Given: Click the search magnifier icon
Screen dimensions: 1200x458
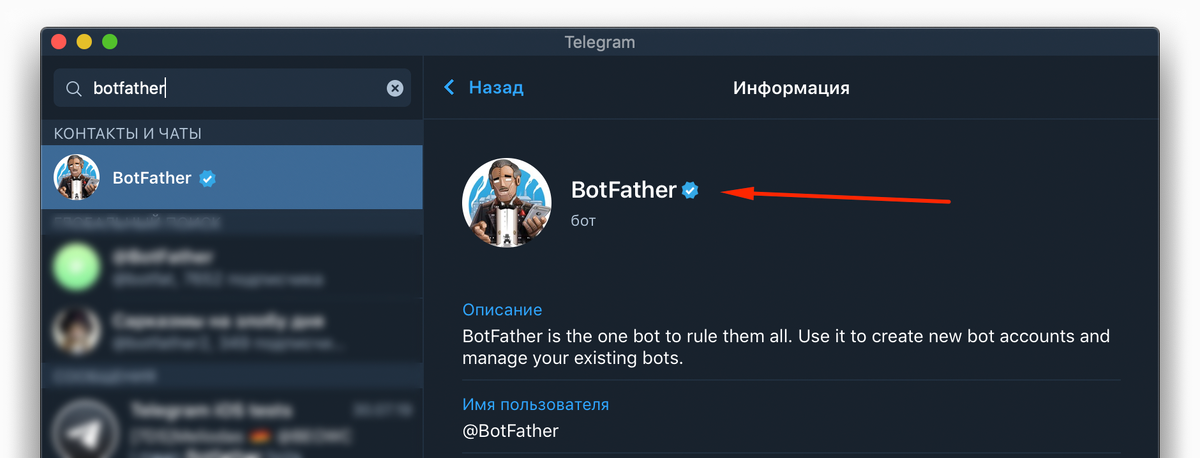Looking at the screenshot, I should 74,89.
